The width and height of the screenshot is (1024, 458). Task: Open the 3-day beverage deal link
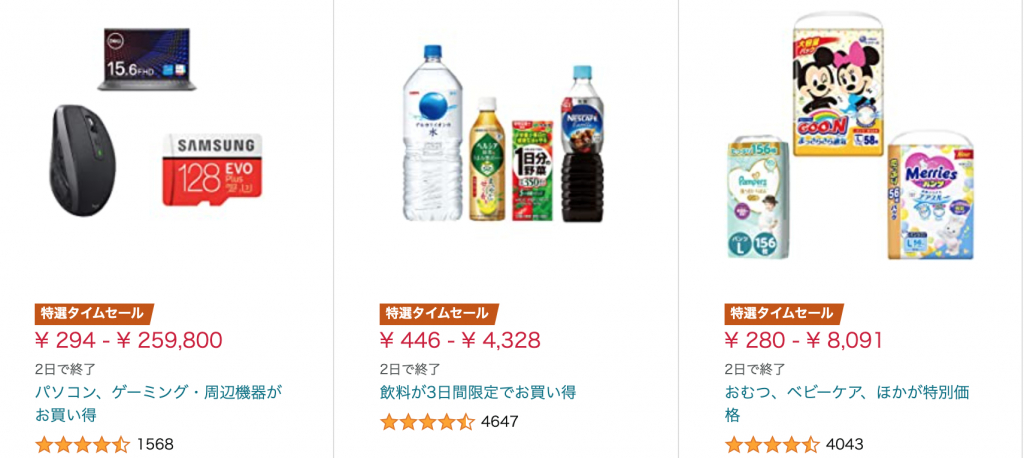click(478, 392)
